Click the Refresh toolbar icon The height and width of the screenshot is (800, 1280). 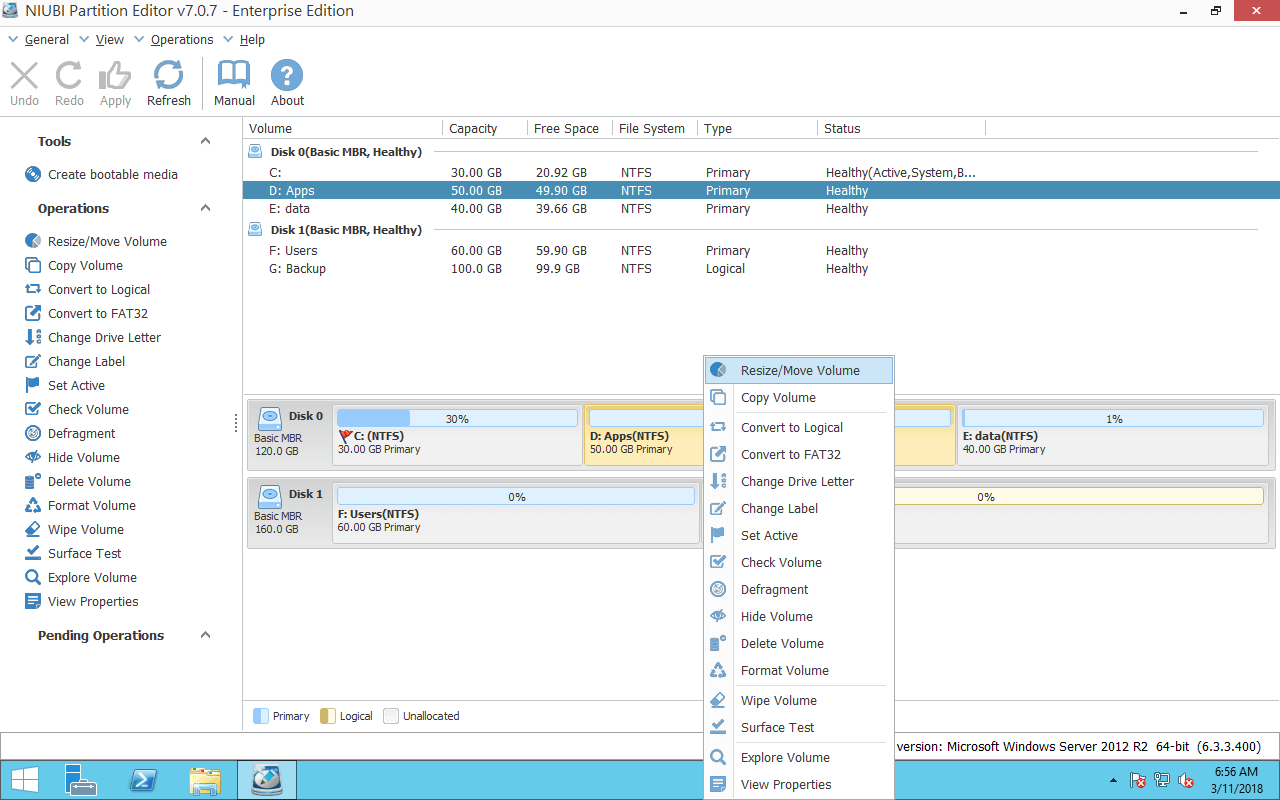point(168,76)
